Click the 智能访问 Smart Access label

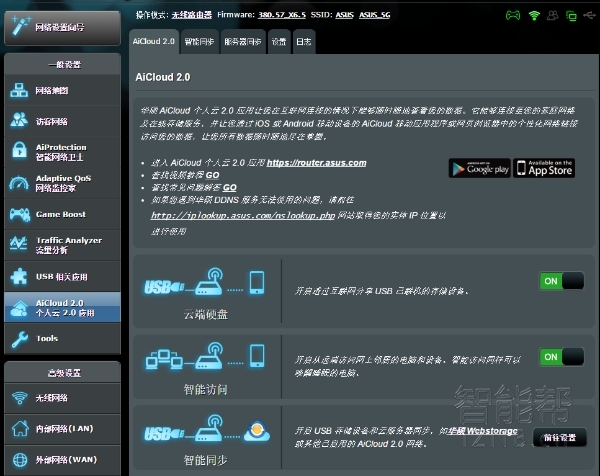205,389
